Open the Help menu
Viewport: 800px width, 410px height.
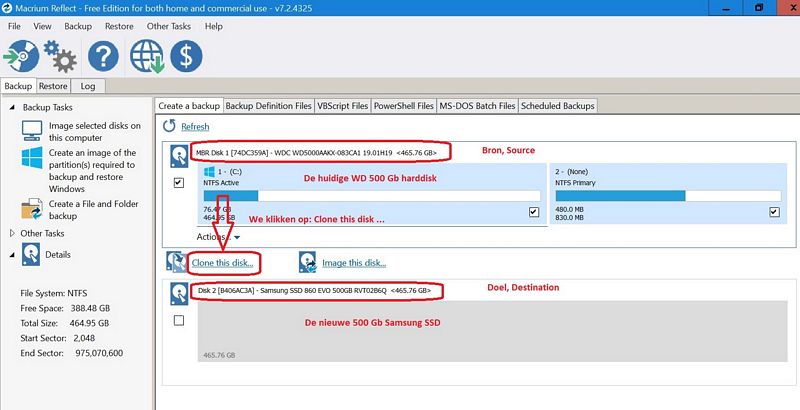click(213, 26)
